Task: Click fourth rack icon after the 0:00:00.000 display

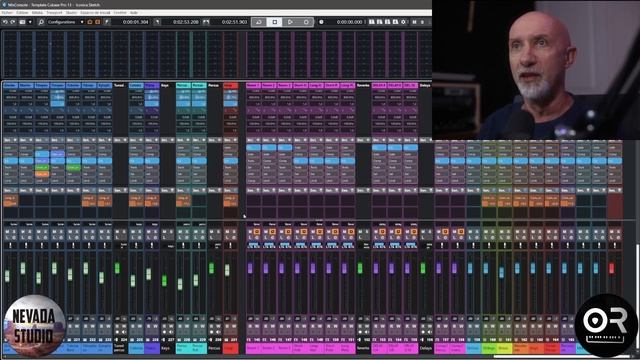Action: point(395,22)
